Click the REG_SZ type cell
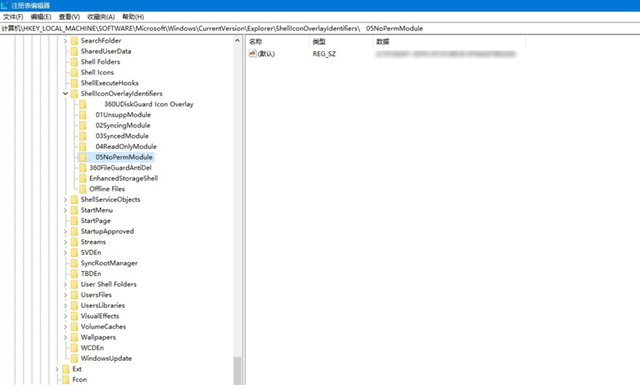 pyautogui.click(x=324, y=54)
